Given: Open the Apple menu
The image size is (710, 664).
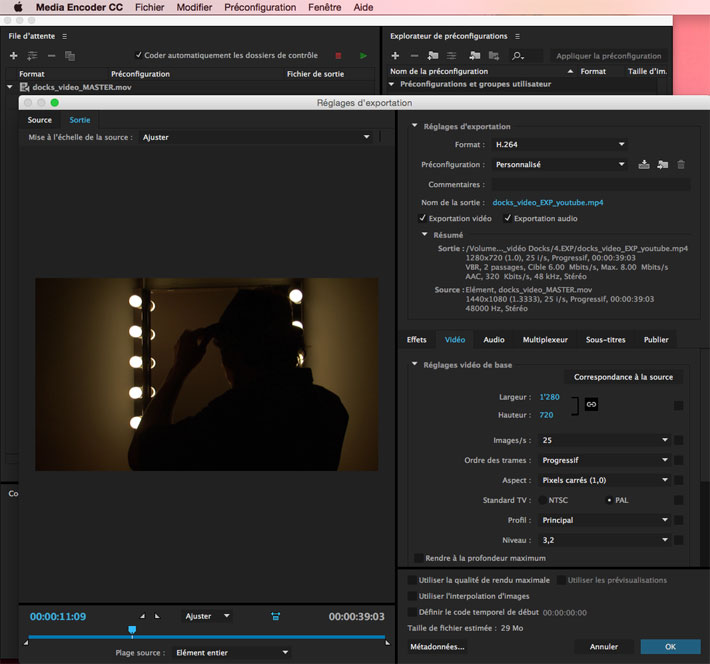Looking at the screenshot, I should (18, 7).
